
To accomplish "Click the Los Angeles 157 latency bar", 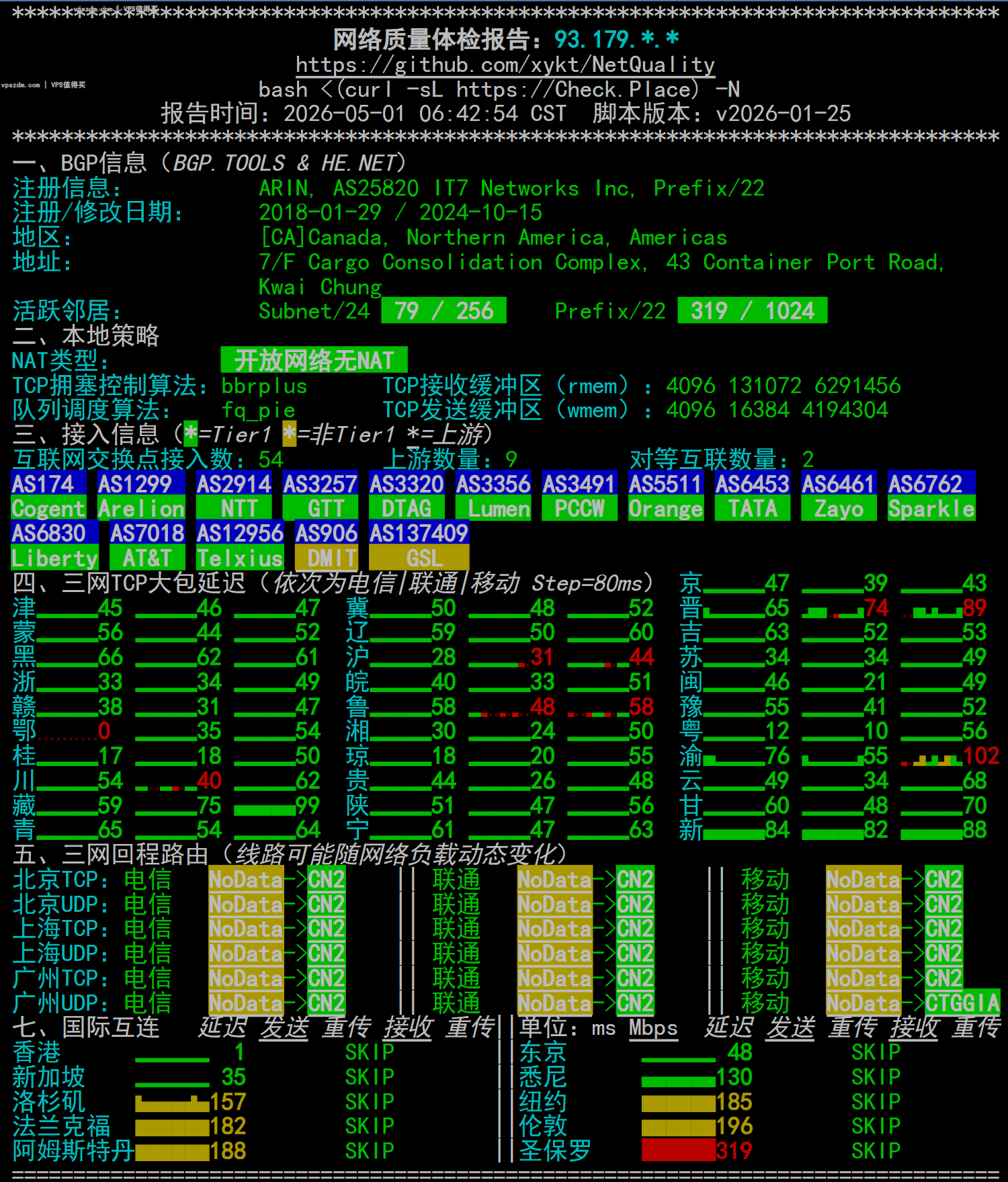I will tap(171, 1102).
